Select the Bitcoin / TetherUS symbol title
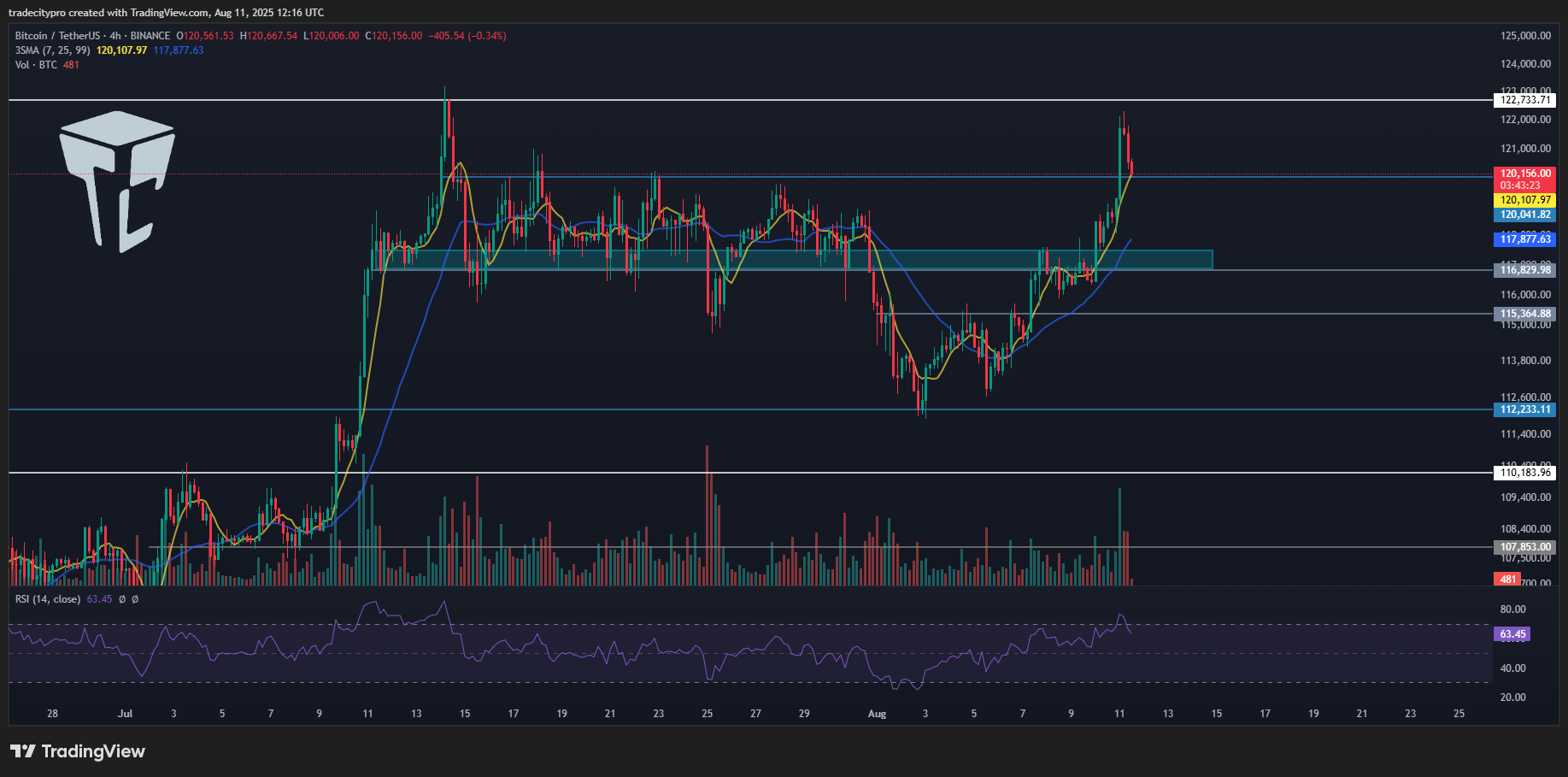The width and height of the screenshot is (1568, 777). point(56,36)
